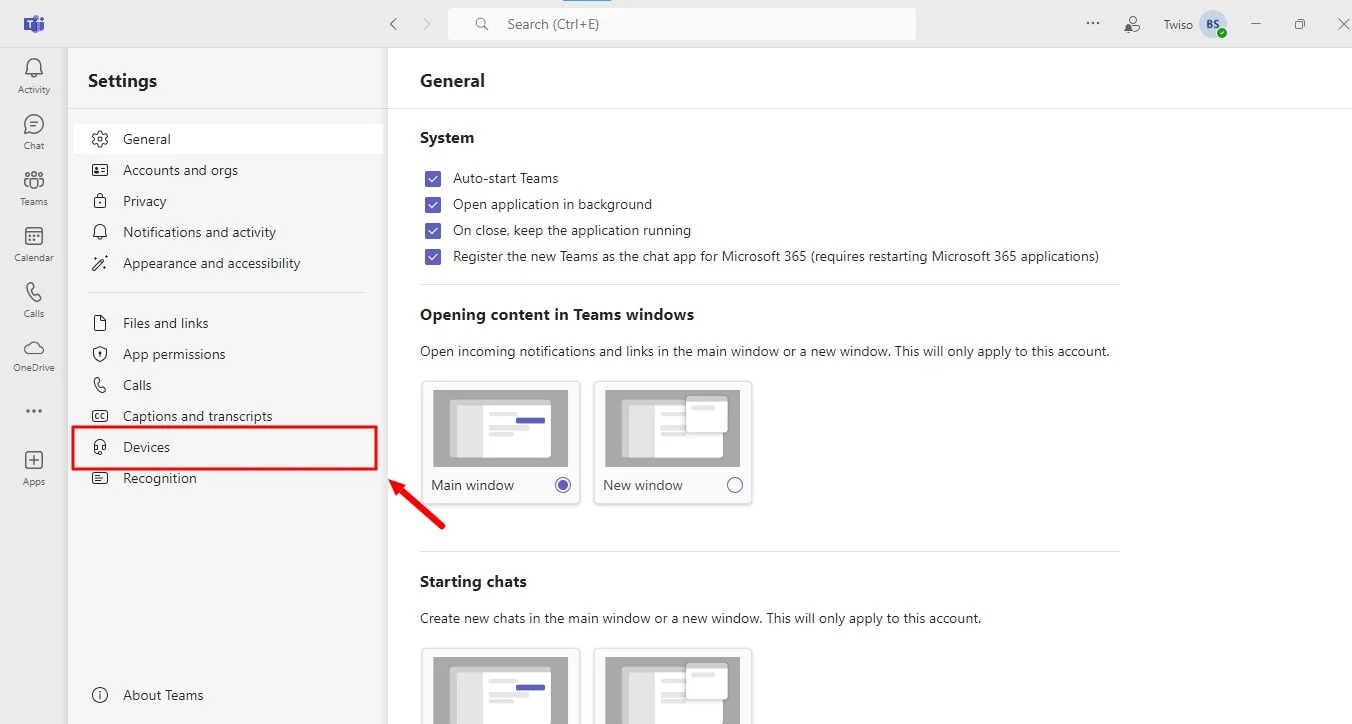The height and width of the screenshot is (724, 1352).
Task: Open the Calendar icon in sidebar
Action: pos(34,236)
